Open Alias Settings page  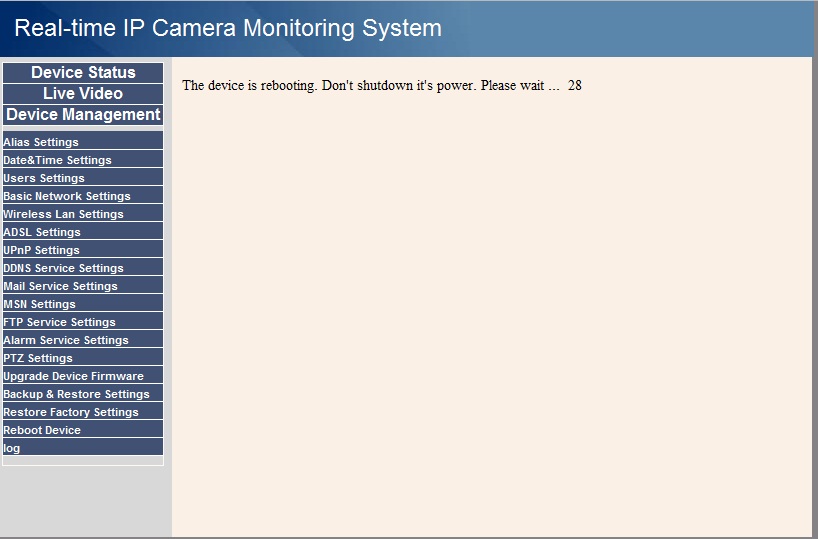pos(83,141)
